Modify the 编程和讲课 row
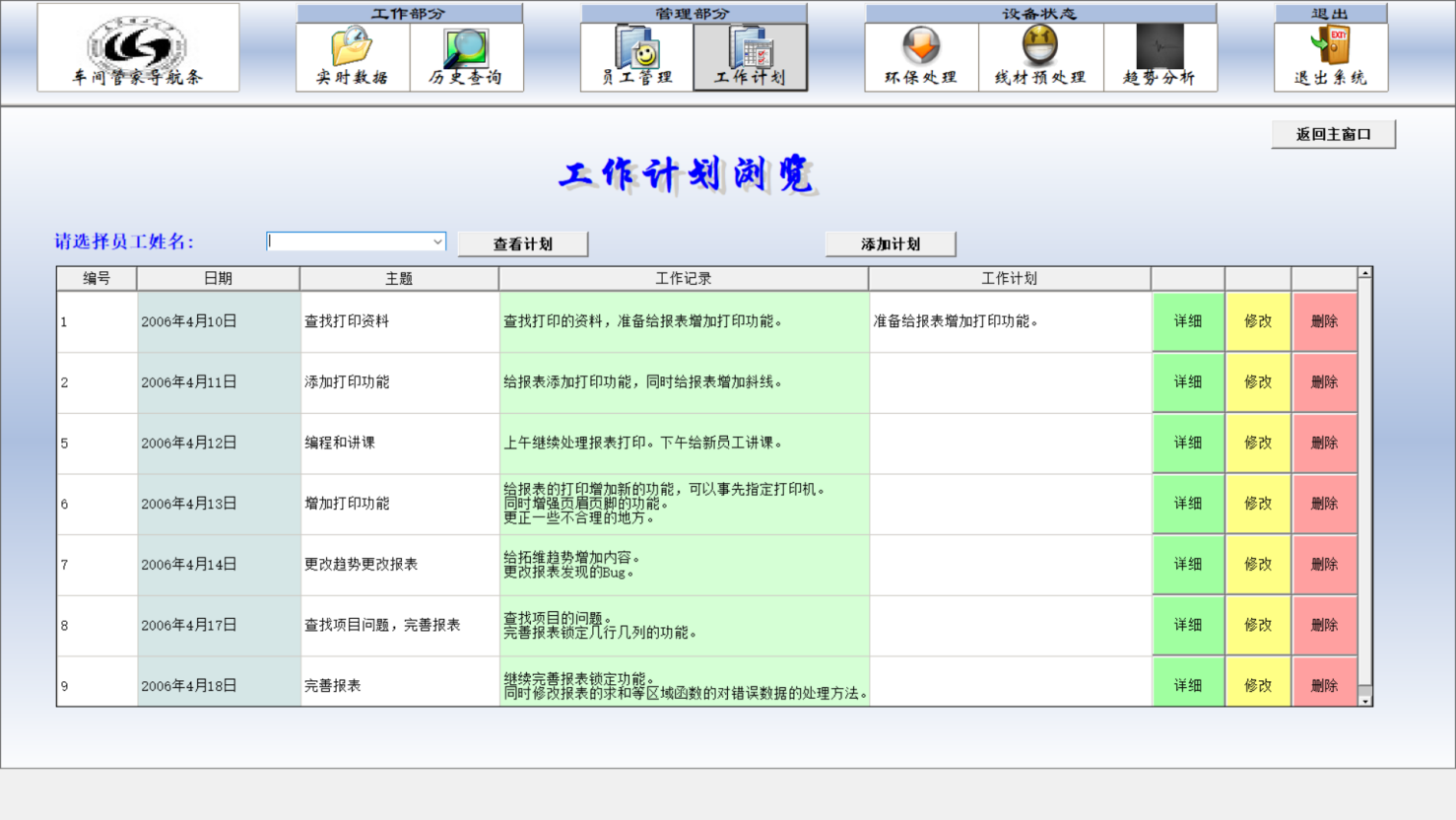1456x820 pixels. point(1258,444)
